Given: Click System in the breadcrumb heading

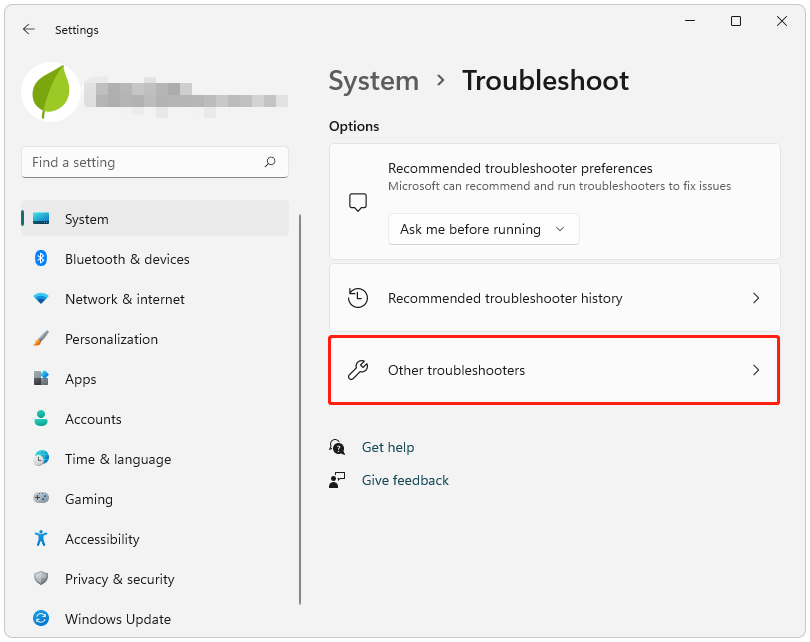Looking at the screenshot, I should [x=373, y=81].
